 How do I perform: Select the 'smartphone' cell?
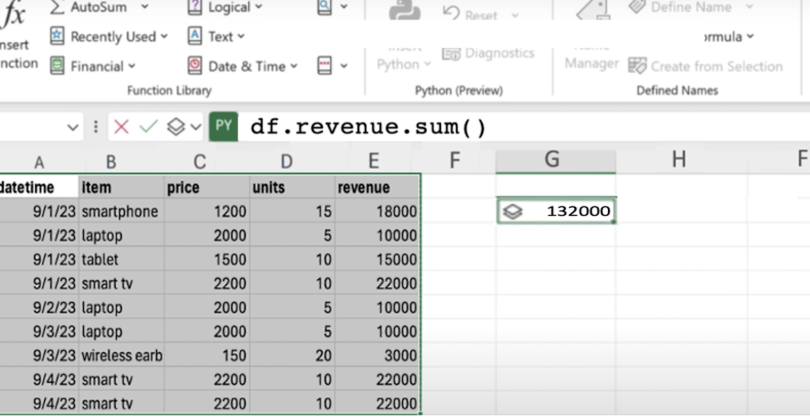click(122, 211)
